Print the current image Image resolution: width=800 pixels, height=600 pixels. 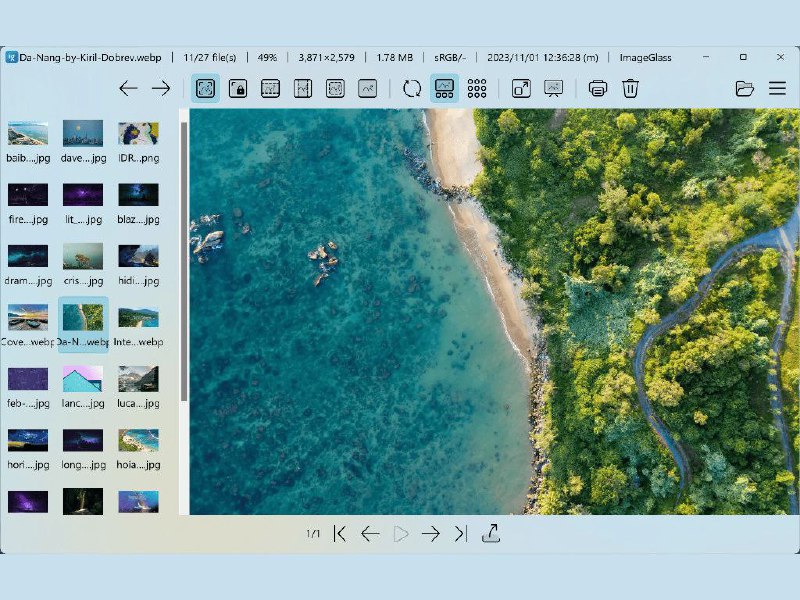(x=598, y=89)
